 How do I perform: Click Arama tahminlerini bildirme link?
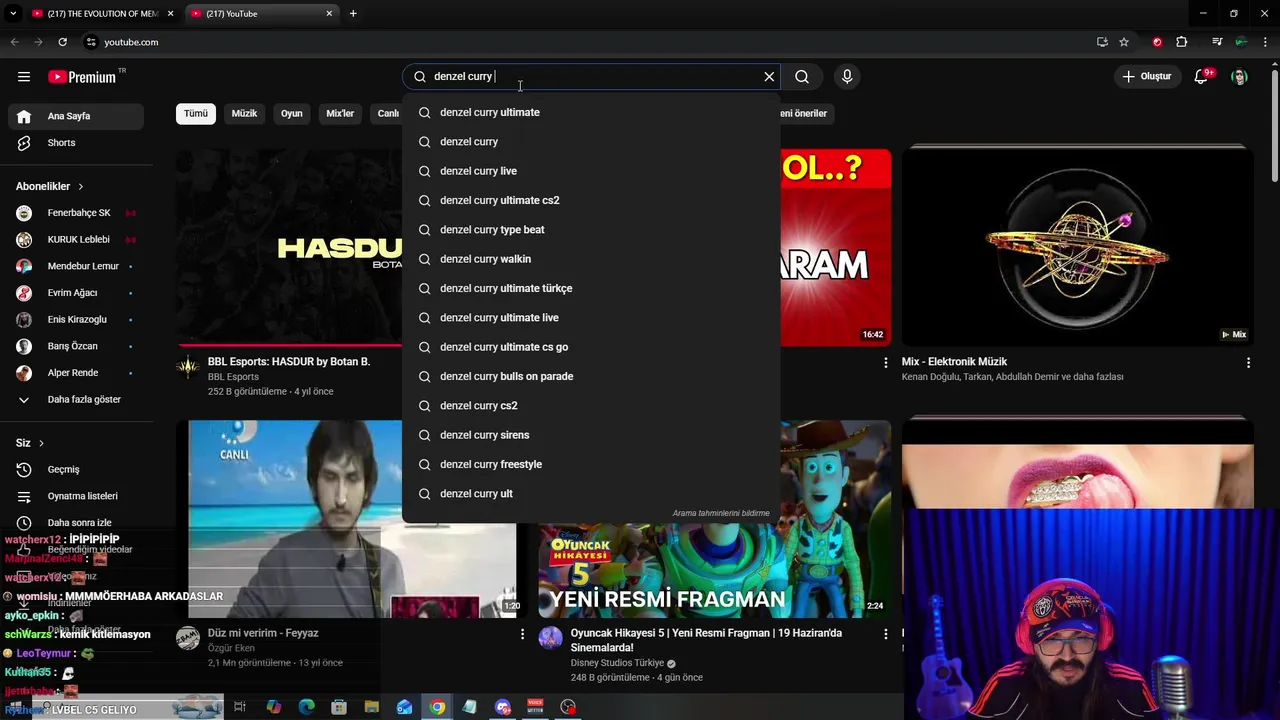pos(721,513)
